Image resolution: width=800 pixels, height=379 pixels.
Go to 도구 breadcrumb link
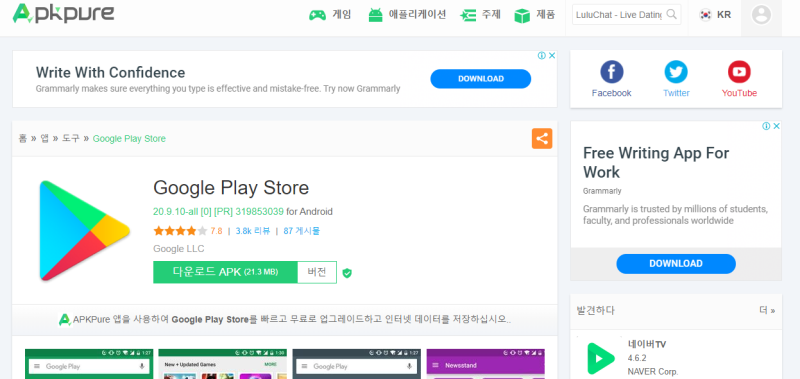pos(71,138)
